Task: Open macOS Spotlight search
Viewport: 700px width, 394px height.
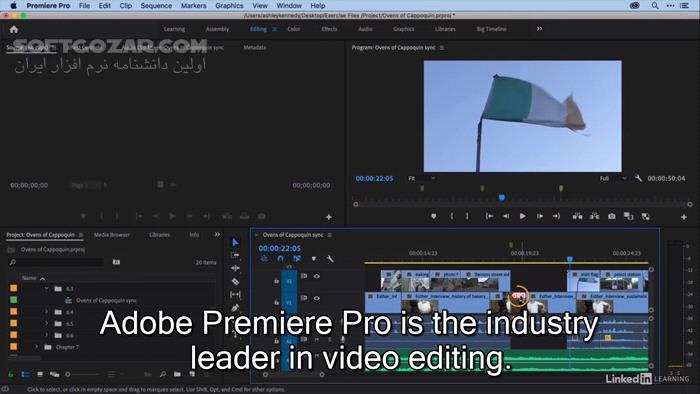Action: click(x=654, y=5)
